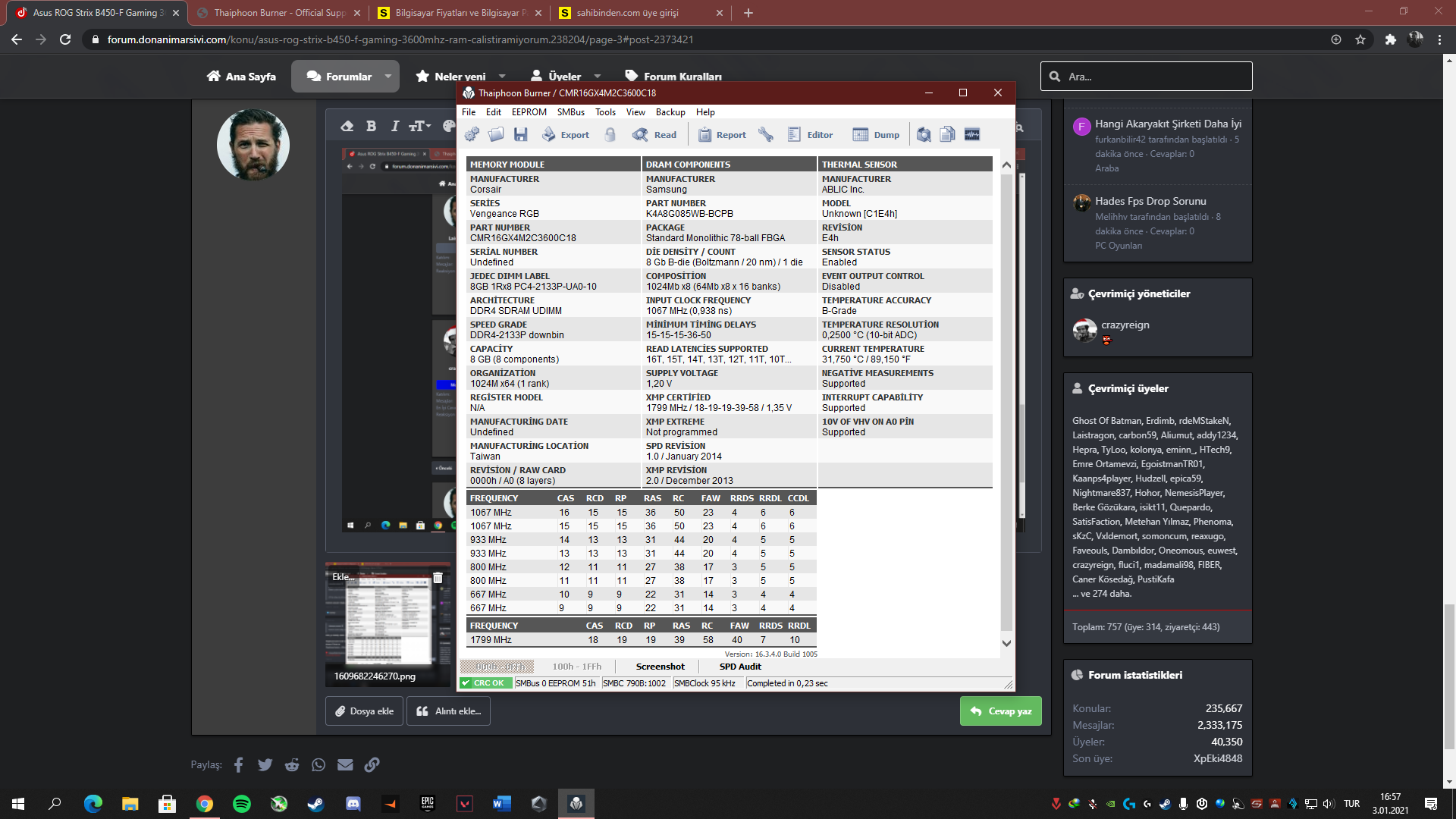Click scroll down arrow of Thaiphoon report

1006,643
